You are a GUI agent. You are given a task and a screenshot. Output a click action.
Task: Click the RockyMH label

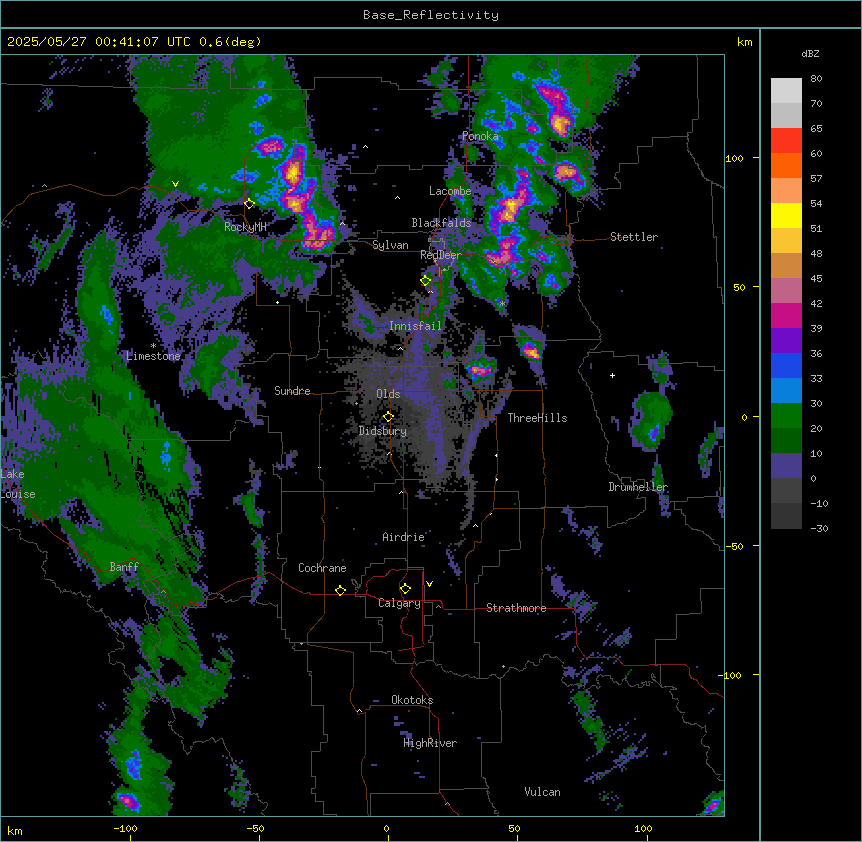[x=245, y=227]
